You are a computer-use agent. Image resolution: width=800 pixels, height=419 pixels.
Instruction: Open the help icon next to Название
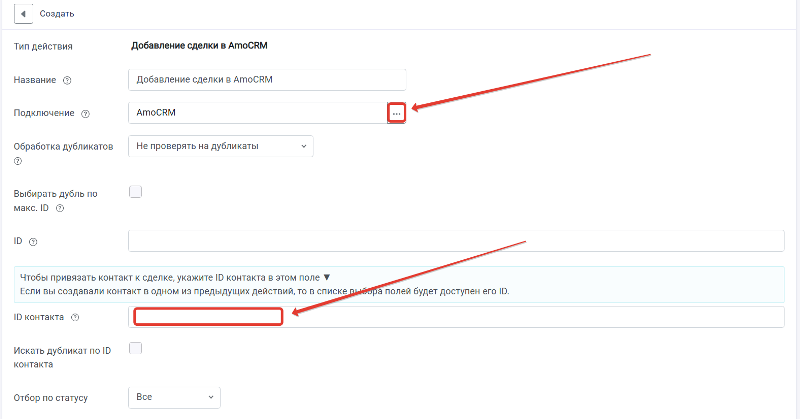tap(67, 81)
